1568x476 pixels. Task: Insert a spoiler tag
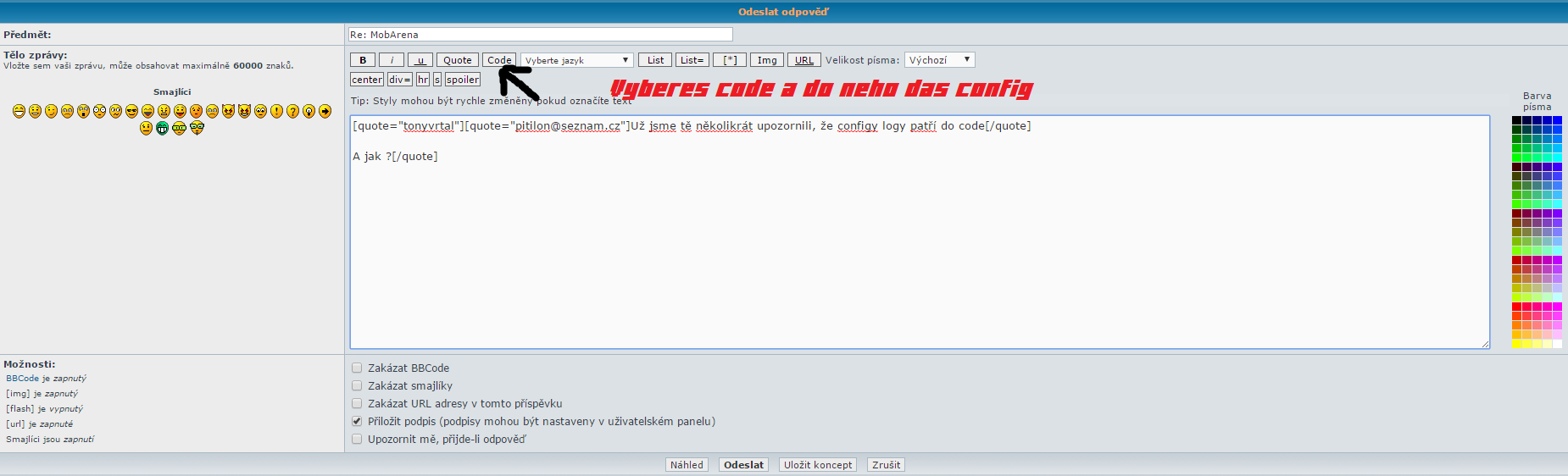[x=463, y=80]
